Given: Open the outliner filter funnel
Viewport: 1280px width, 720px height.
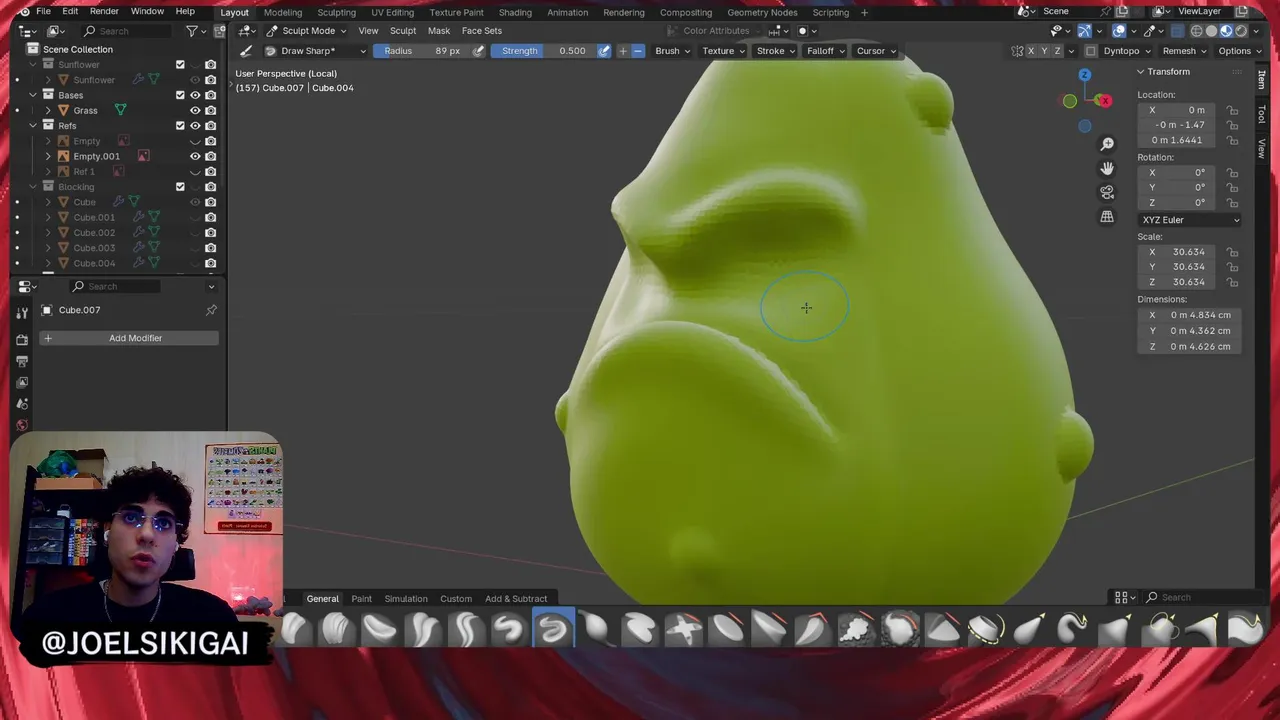Looking at the screenshot, I should (192, 31).
